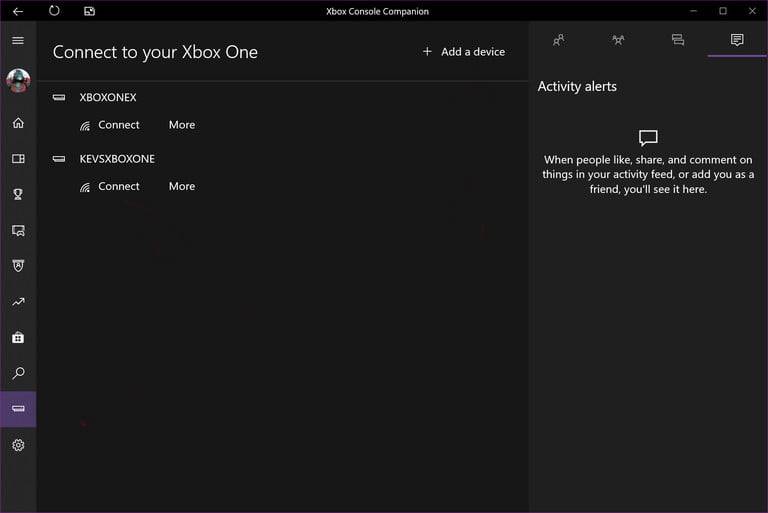The width and height of the screenshot is (768, 513).
Task: Go to Home in the sidebar
Action: [18, 123]
